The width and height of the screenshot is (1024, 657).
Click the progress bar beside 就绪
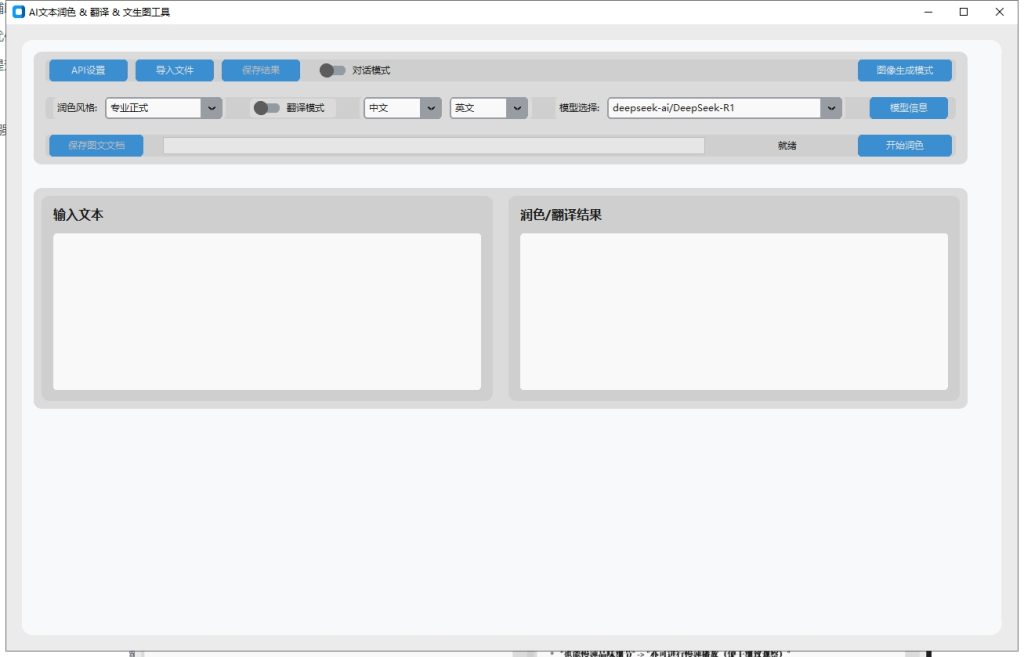tap(434, 146)
